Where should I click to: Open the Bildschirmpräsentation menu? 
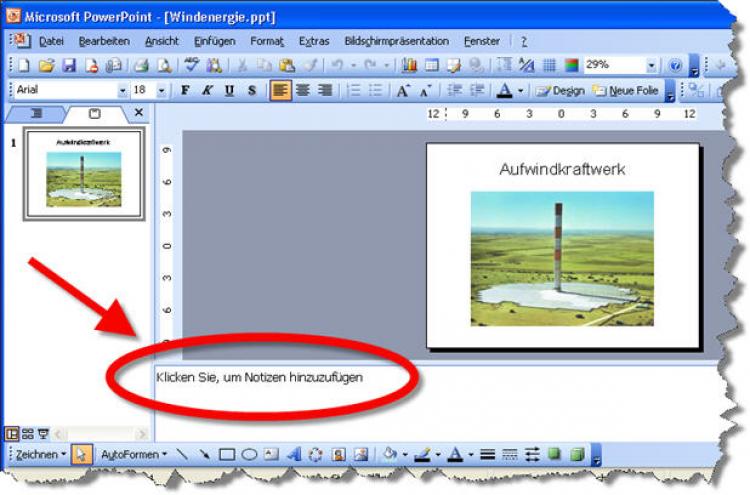(x=396, y=41)
